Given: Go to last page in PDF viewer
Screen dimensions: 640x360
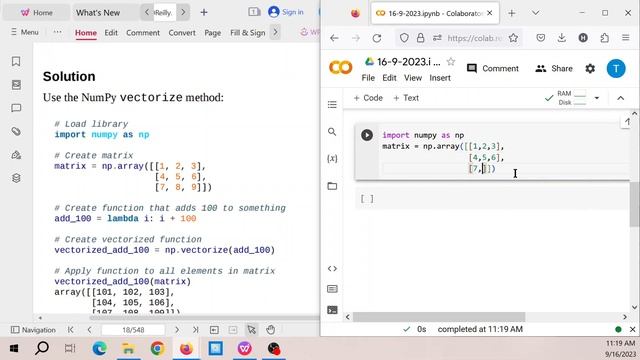Looking at the screenshot, I should tap(196, 329).
